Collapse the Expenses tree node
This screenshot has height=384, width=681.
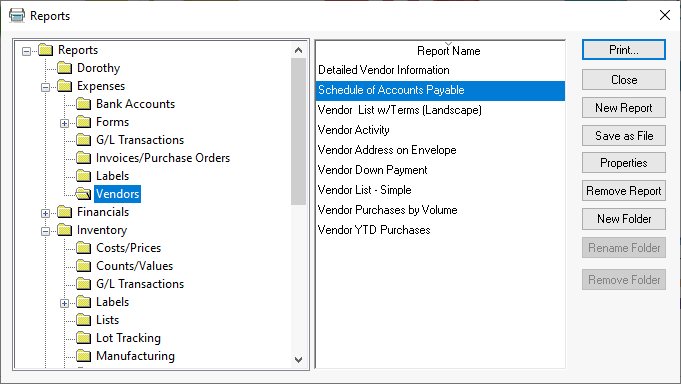coord(45,87)
